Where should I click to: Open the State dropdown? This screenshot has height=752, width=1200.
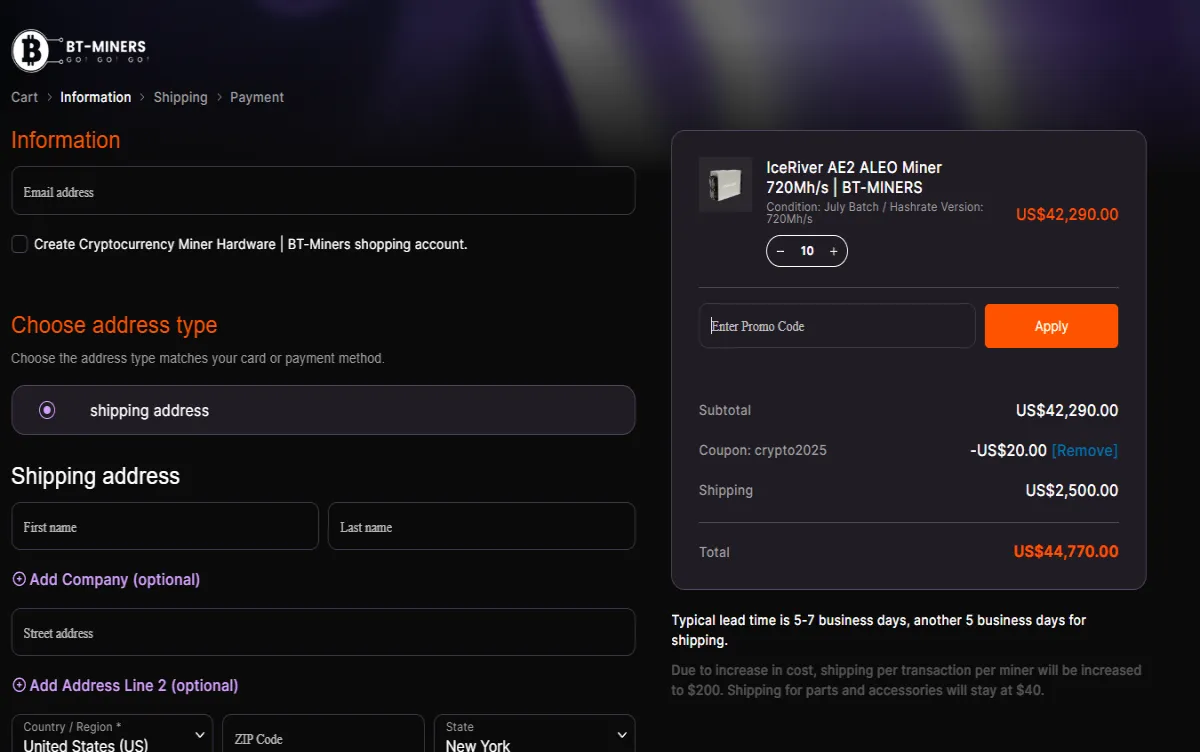click(534, 736)
